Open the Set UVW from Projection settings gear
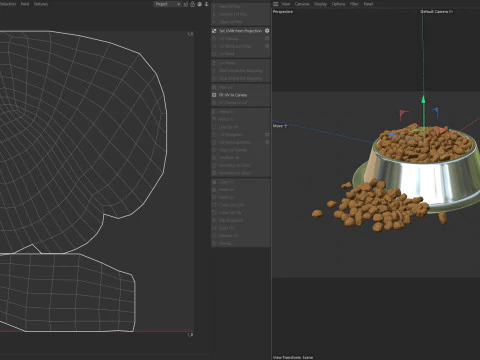Screen dimensions: 480x360 click(267, 31)
